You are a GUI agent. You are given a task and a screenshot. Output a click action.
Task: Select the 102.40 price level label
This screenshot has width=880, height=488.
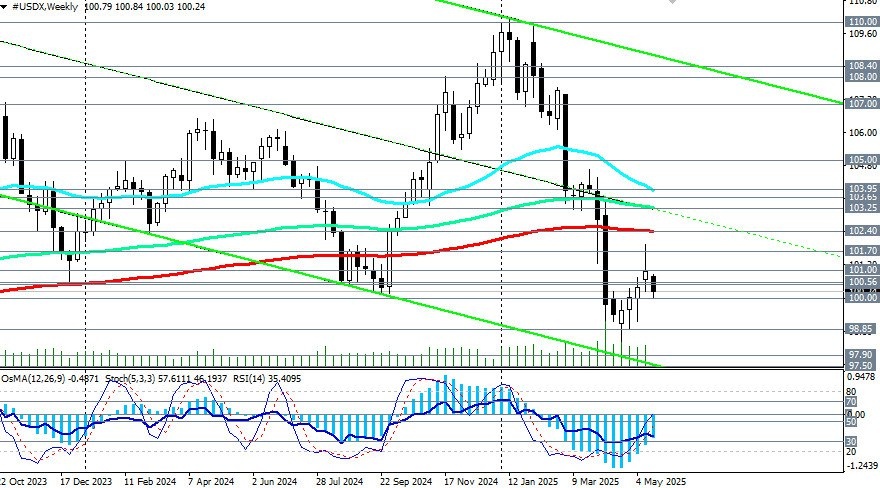click(x=861, y=231)
